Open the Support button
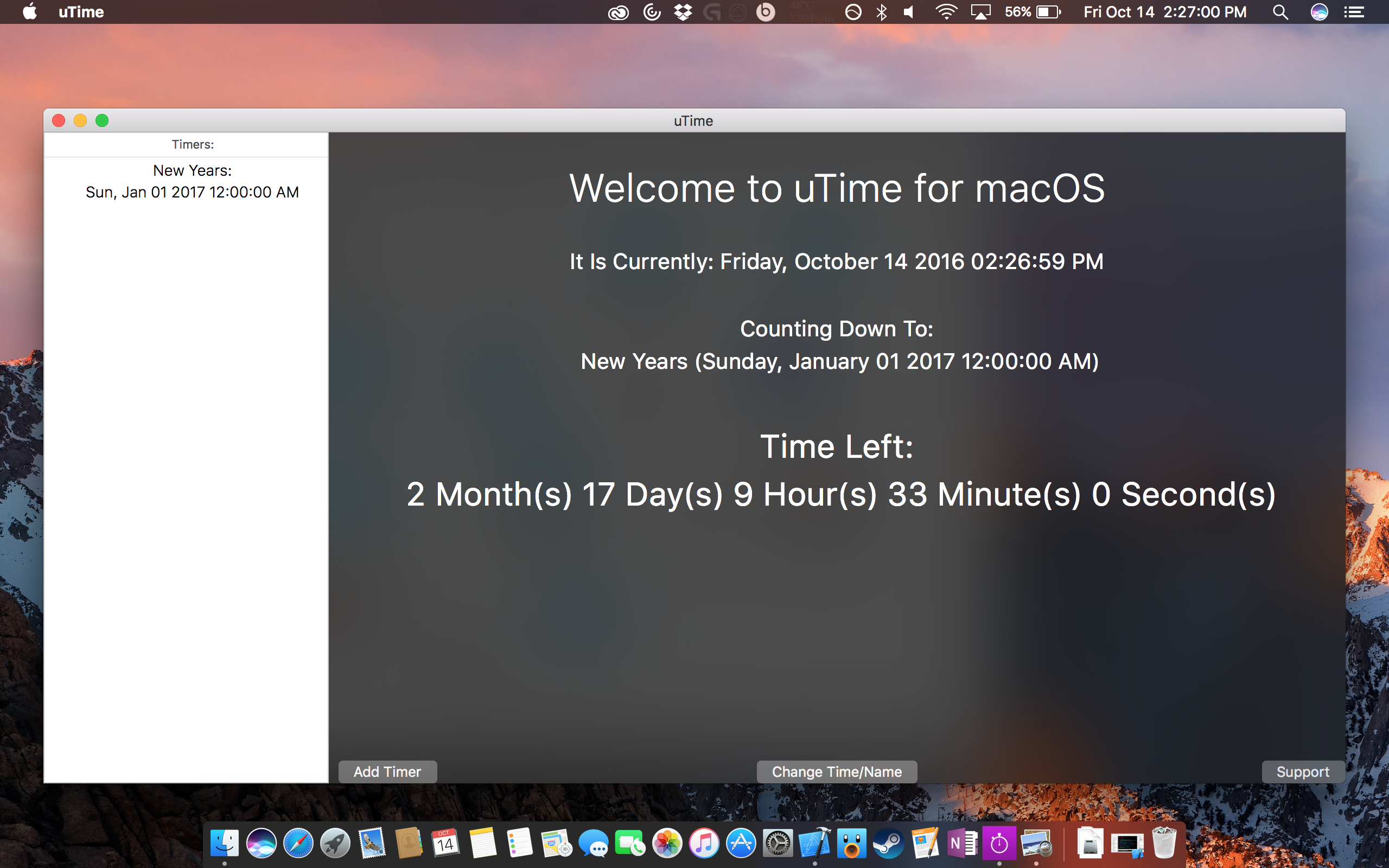This screenshot has width=1389, height=868. pyautogui.click(x=1302, y=771)
